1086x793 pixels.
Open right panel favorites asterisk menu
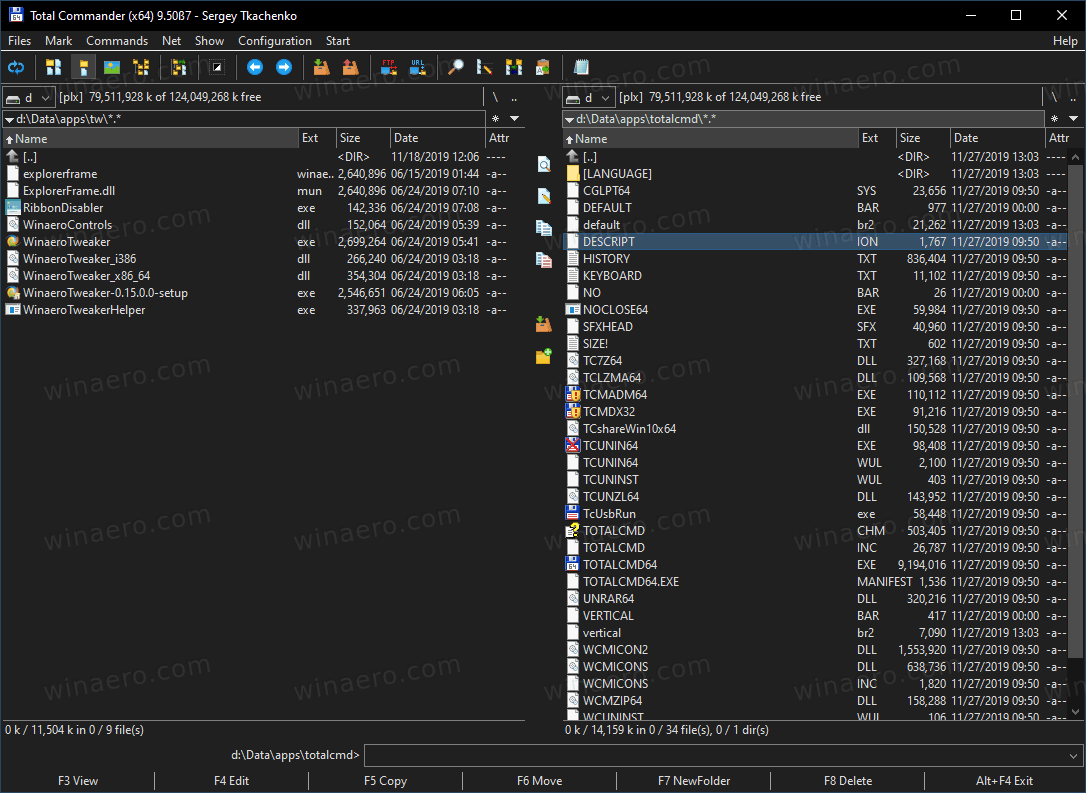(1054, 118)
